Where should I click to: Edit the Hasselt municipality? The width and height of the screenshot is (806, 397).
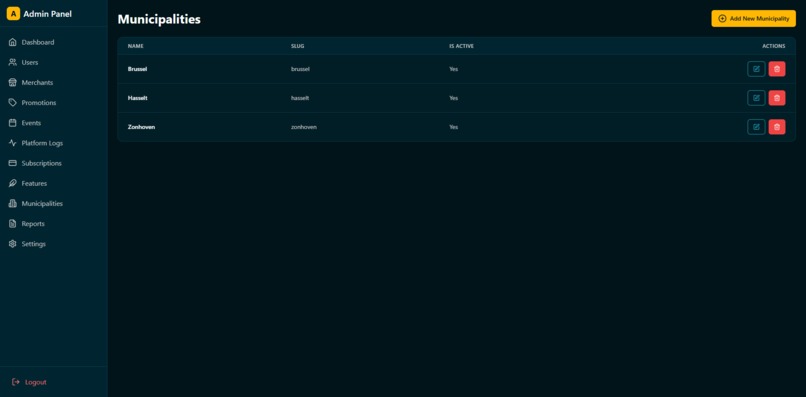756,98
